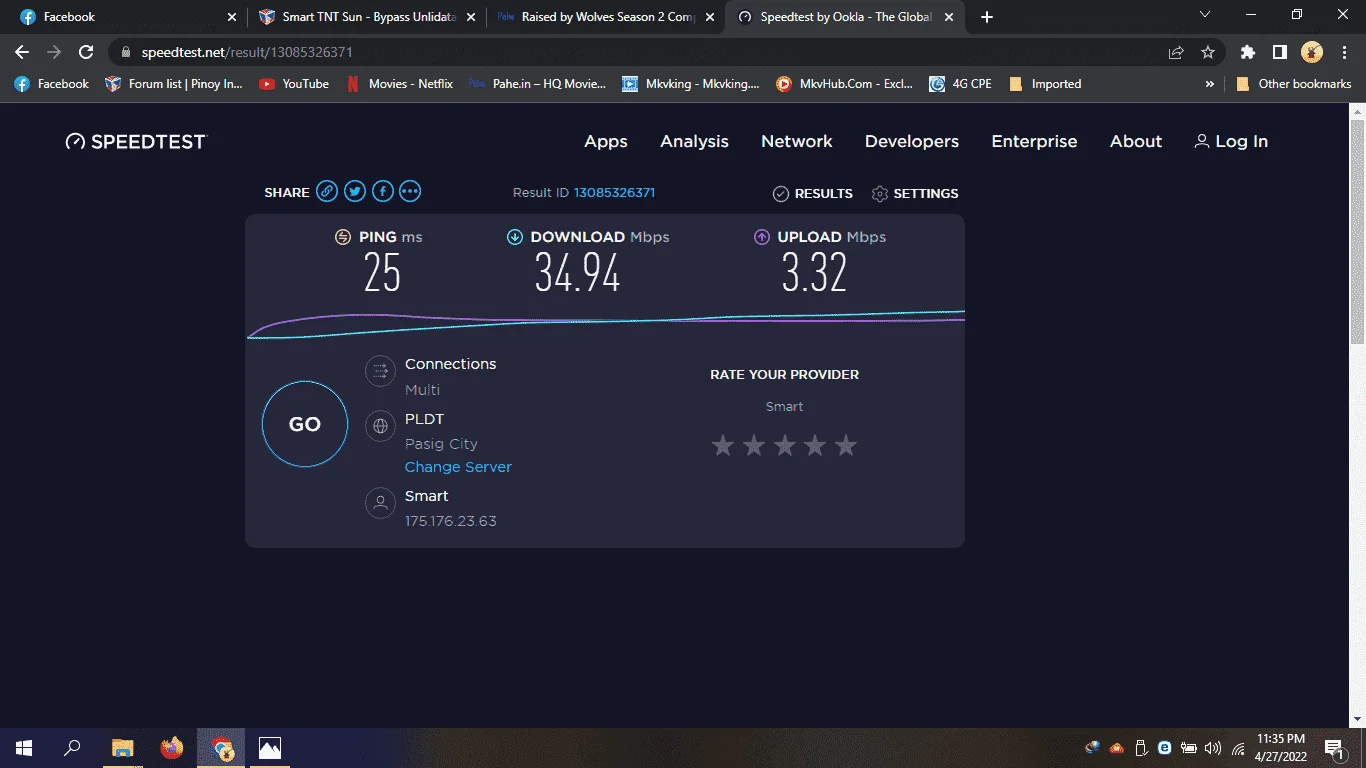The image size is (1366, 768).
Task: Copy the result link via share link icon
Action: click(327, 192)
